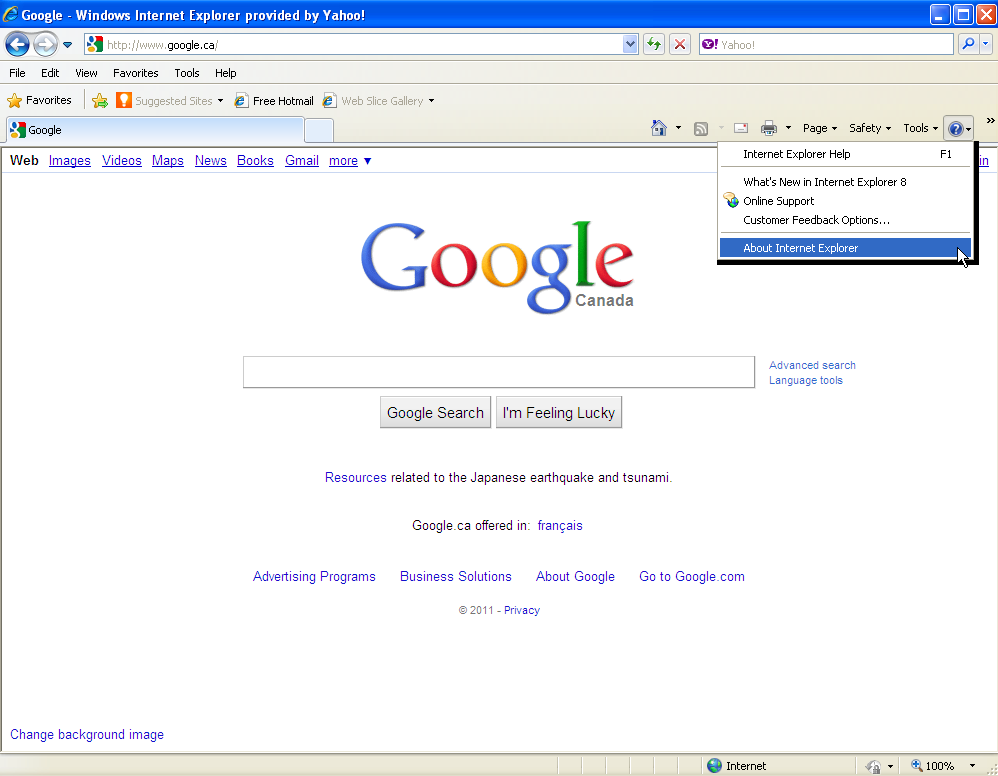Choose Online Support from Help menu
998x776 pixels.
coord(845,201)
